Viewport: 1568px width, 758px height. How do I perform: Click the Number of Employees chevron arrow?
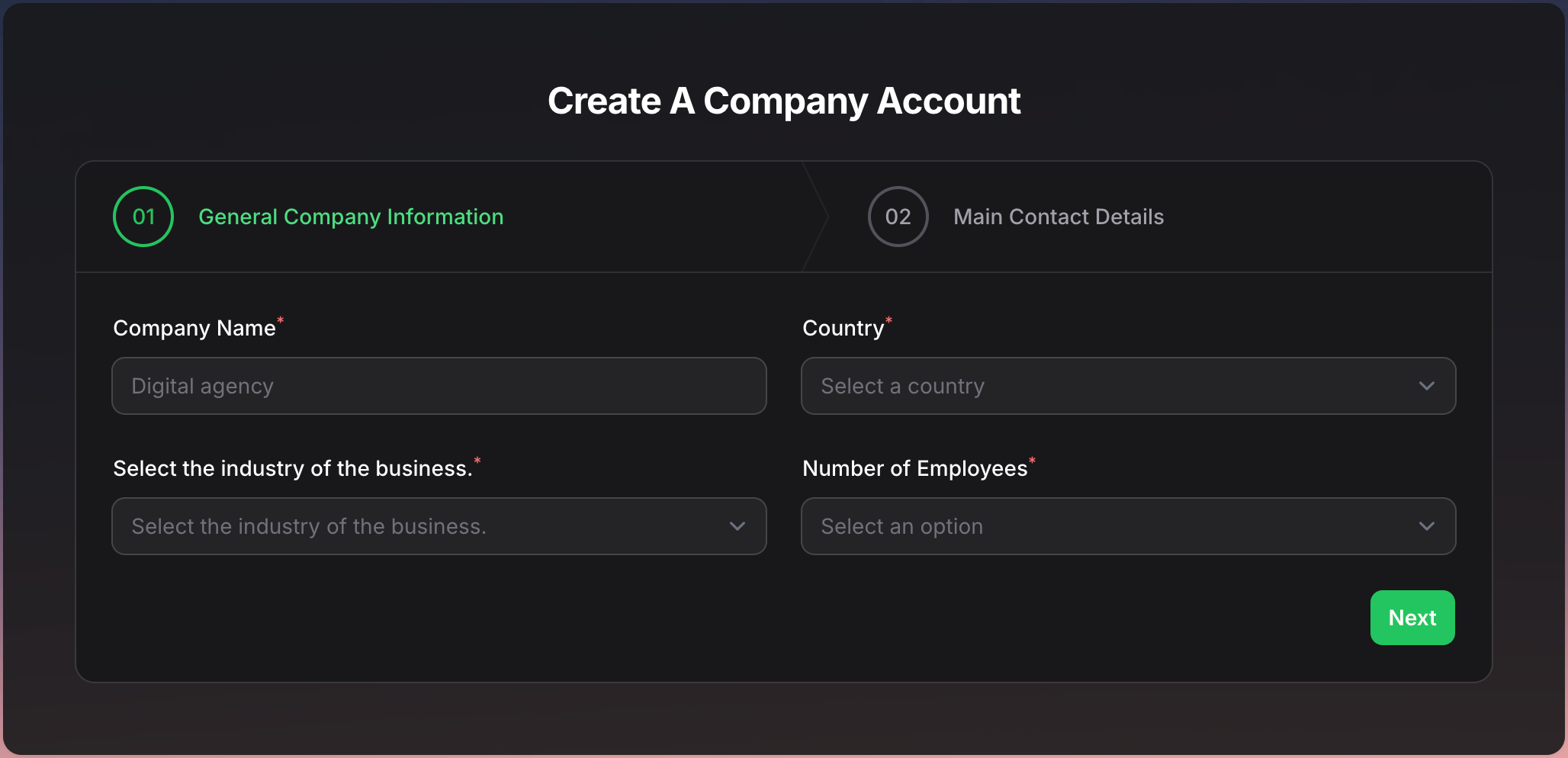(x=1427, y=526)
